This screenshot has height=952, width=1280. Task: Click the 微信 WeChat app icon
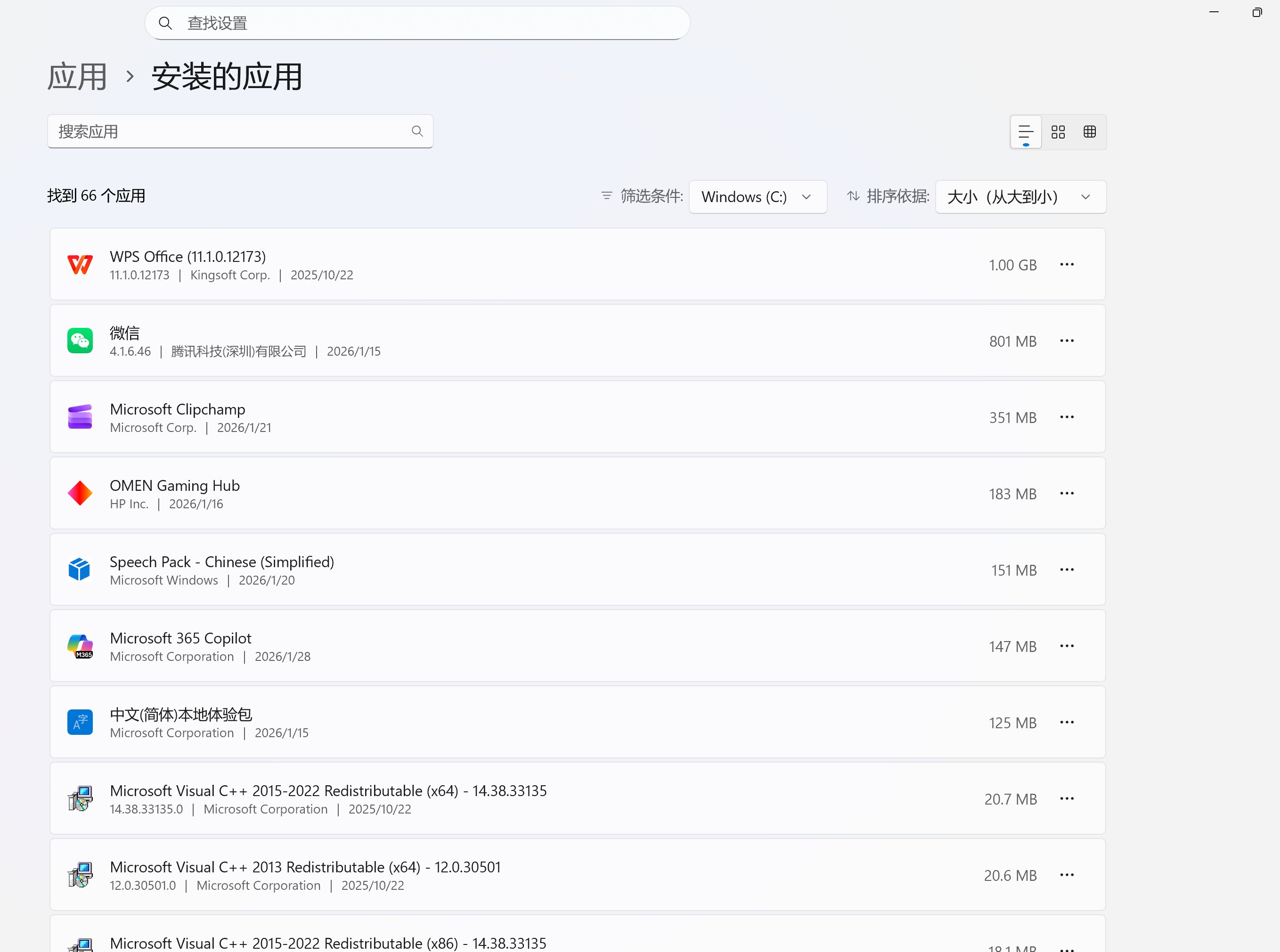(x=80, y=341)
